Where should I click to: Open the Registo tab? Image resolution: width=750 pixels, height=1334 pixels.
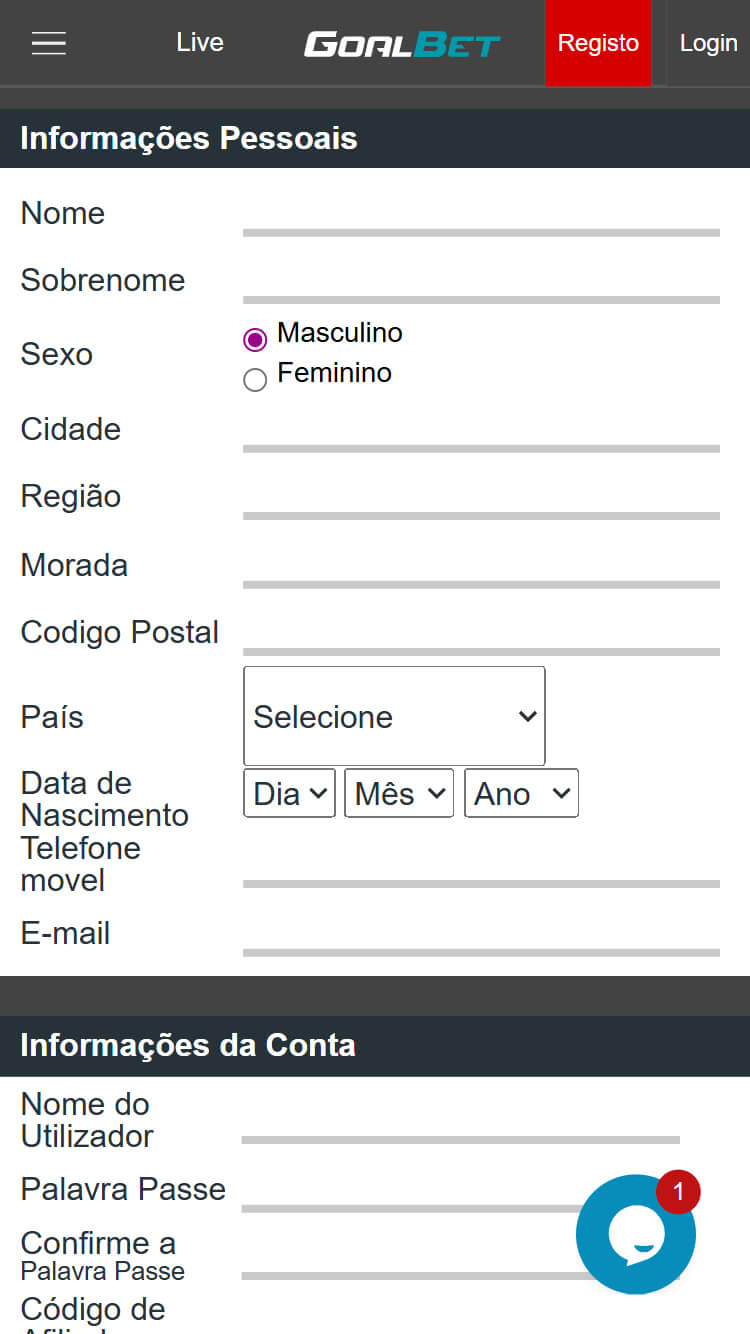click(x=598, y=43)
